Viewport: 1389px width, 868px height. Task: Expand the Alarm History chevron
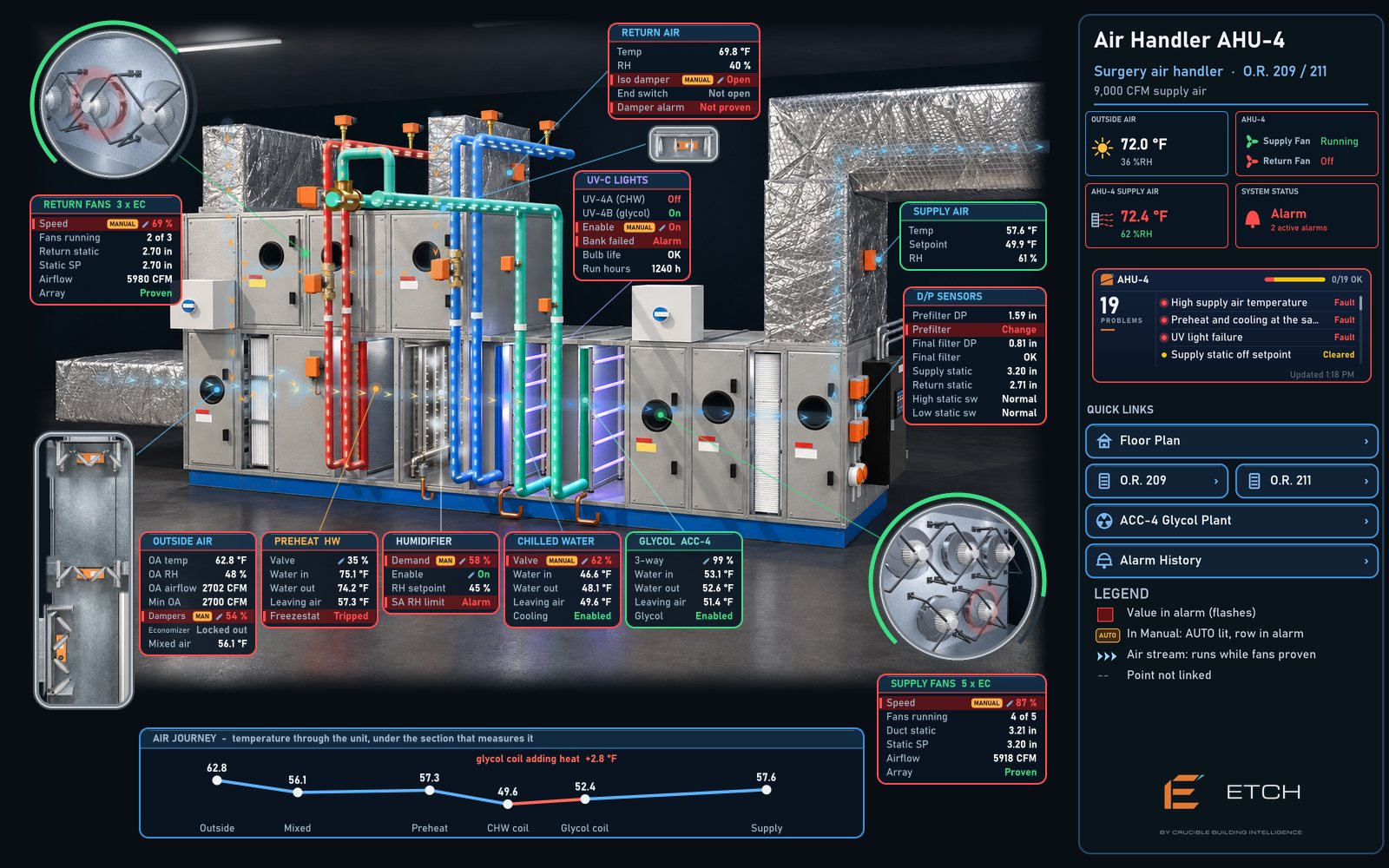pos(1366,561)
